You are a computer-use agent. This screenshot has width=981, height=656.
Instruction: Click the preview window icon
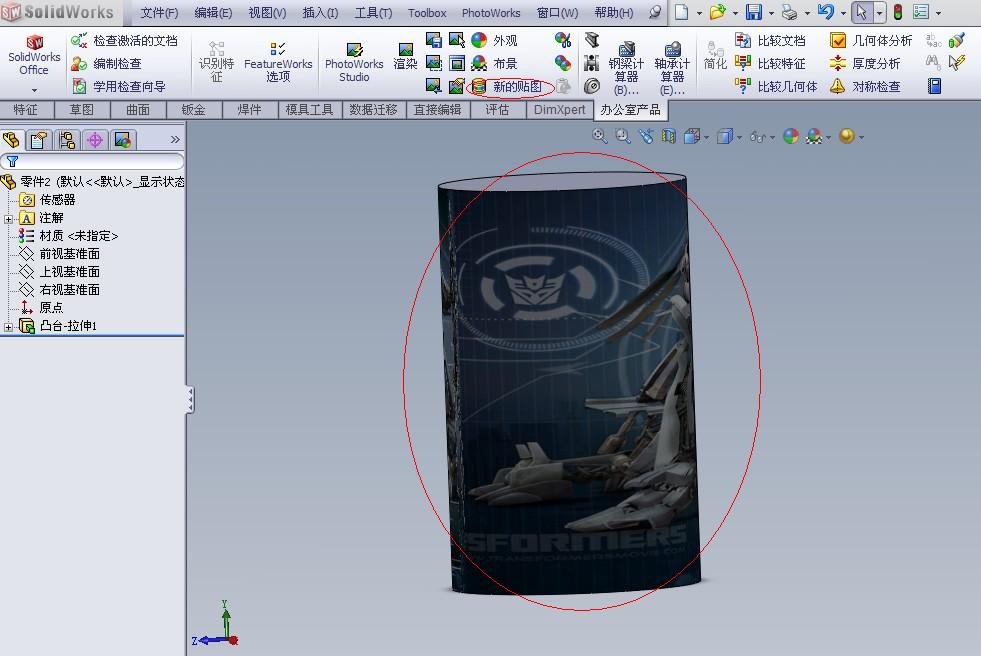coord(457,63)
